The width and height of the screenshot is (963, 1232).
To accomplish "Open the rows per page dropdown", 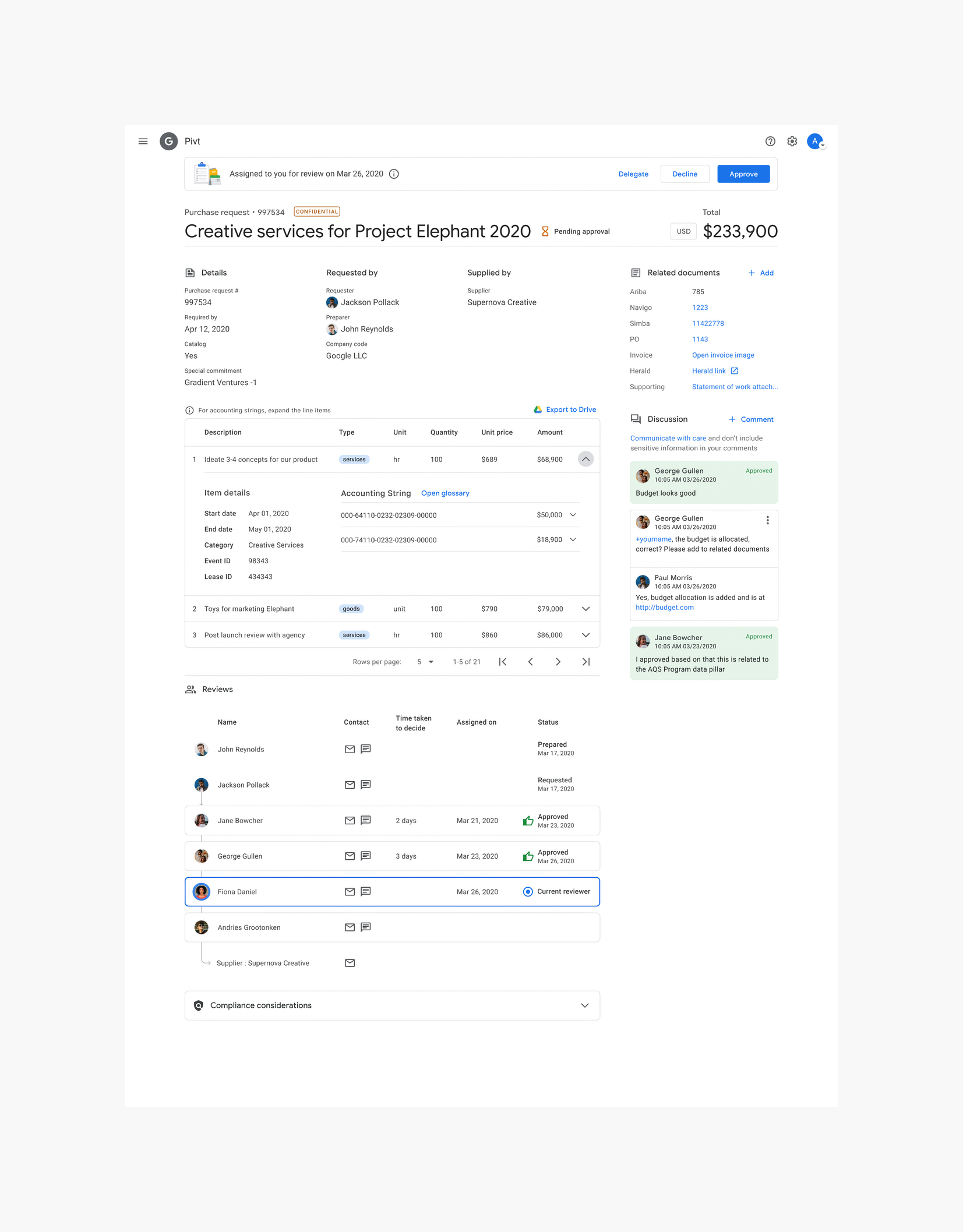I will pyautogui.click(x=425, y=662).
